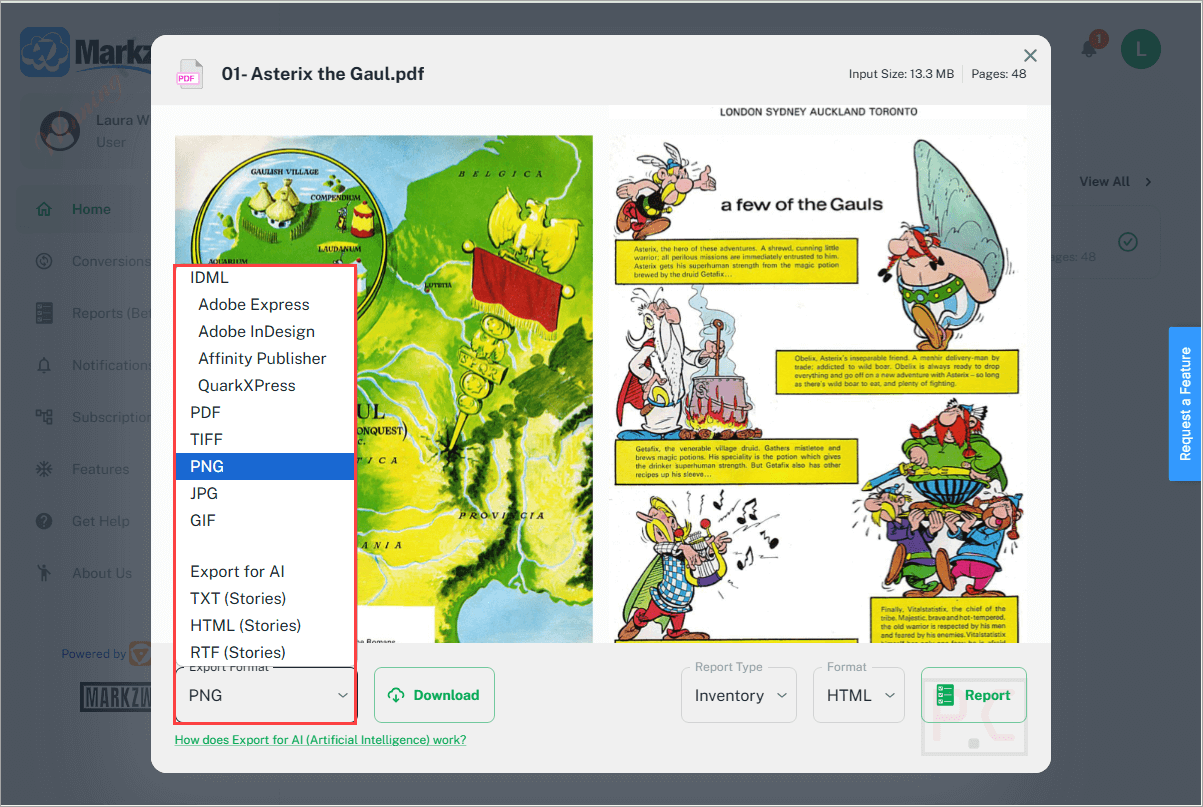Click Pages: 48 text

pos(999,74)
